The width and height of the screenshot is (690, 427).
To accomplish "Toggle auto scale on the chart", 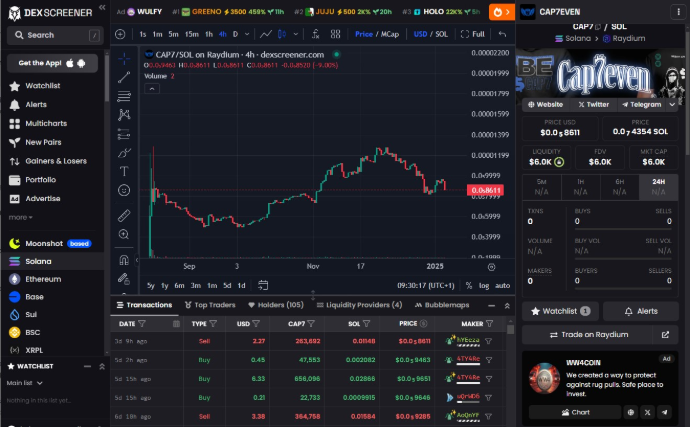I will pyautogui.click(x=503, y=286).
